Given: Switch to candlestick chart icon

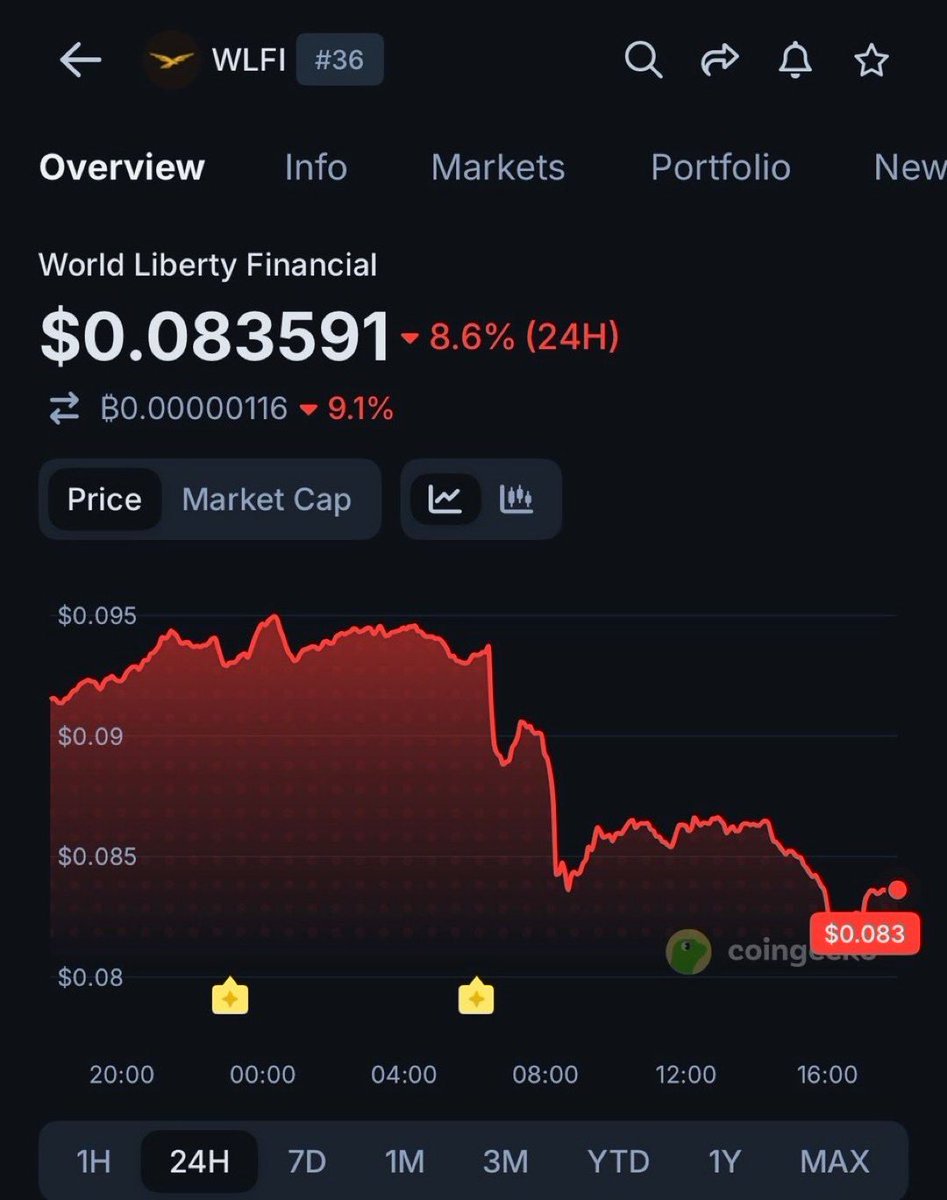Looking at the screenshot, I should click(x=516, y=499).
